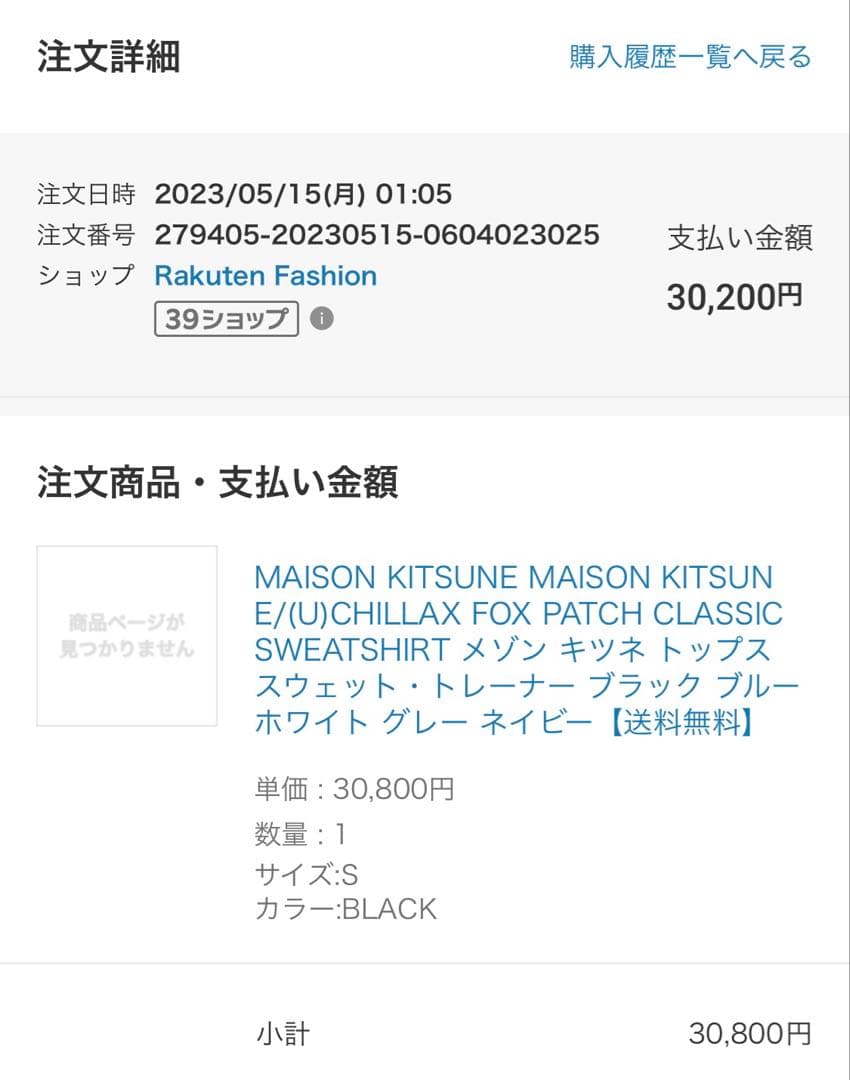Select the 数量 quantity value 1

pos(342,834)
